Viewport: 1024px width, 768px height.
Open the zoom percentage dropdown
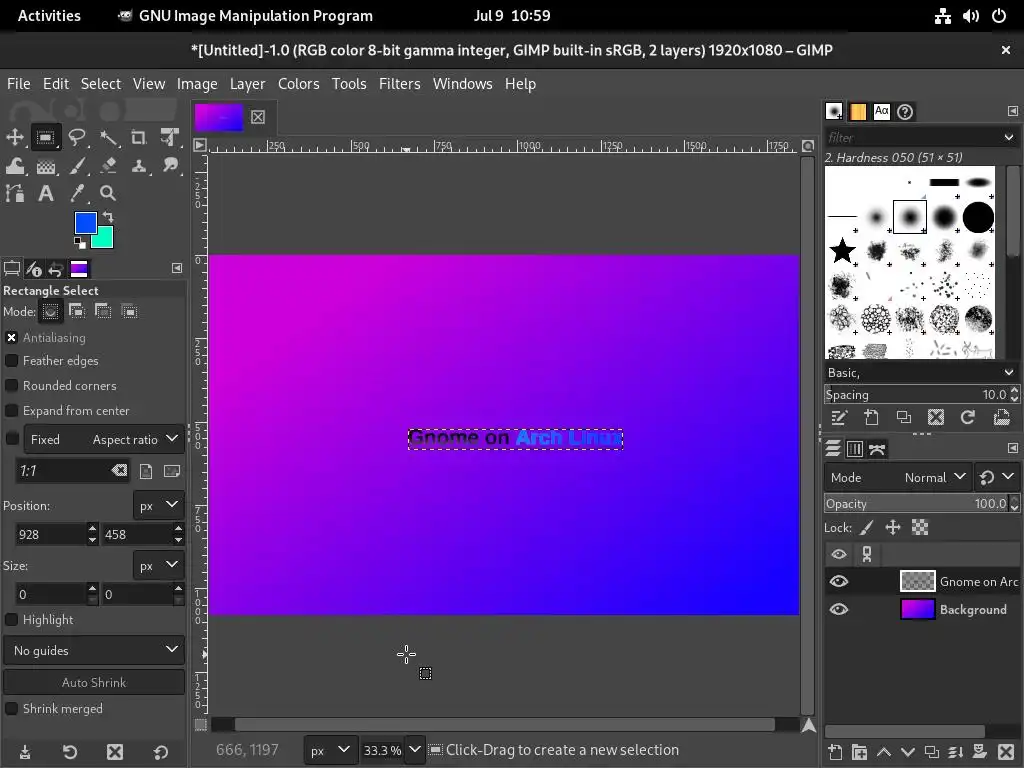(414, 750)
